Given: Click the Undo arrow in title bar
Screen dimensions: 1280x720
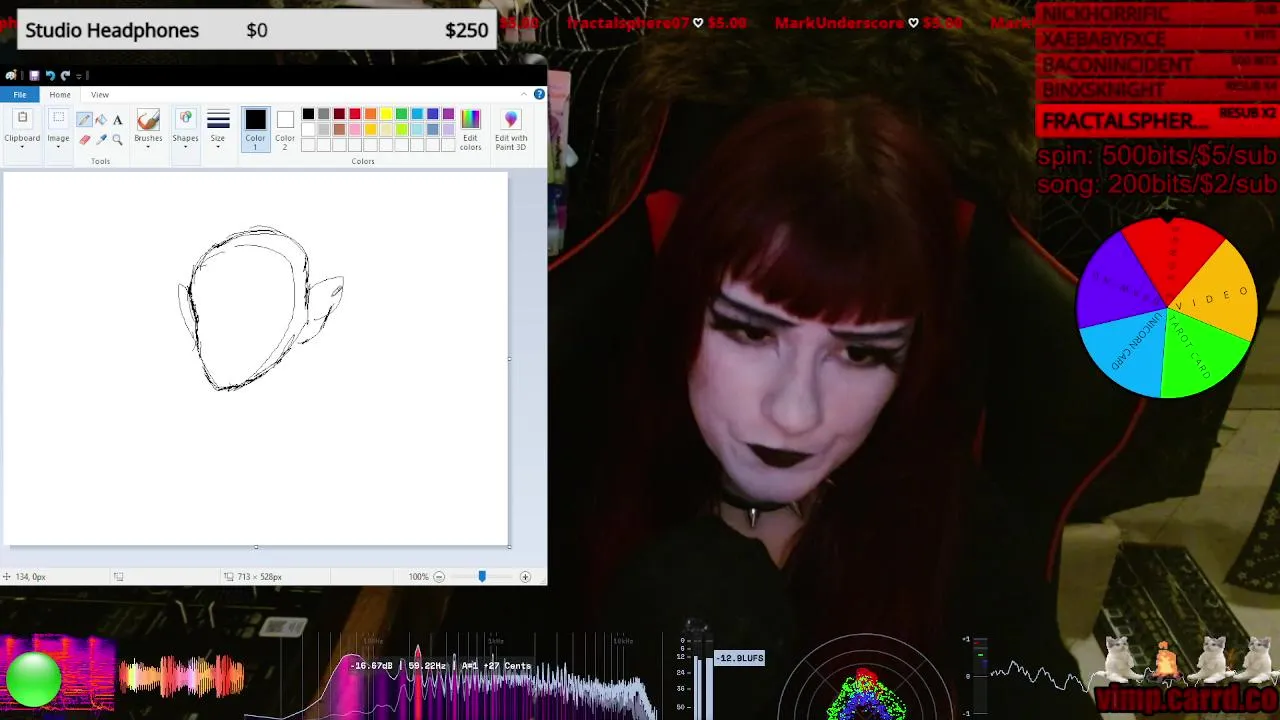Looking at the screenshot, I should coord(50,75).
